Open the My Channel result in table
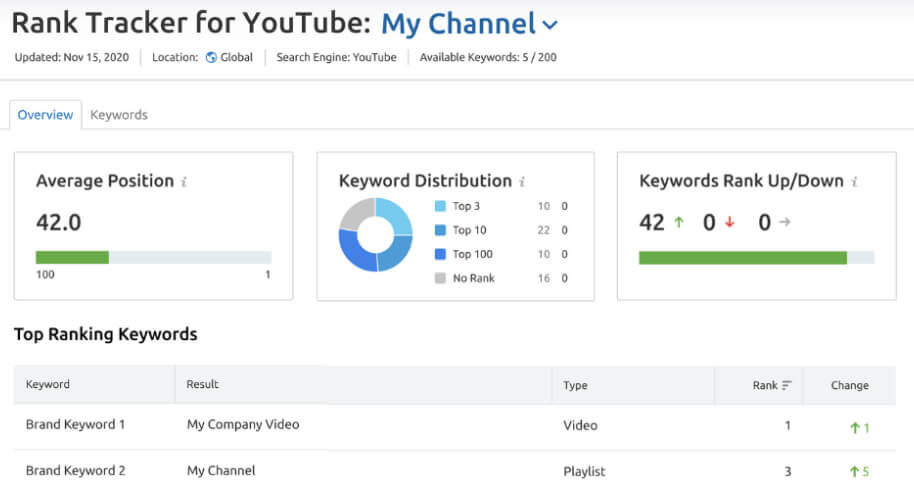Image resolution: width=914 pixels, height=482 pixels. tap(221, 470)
